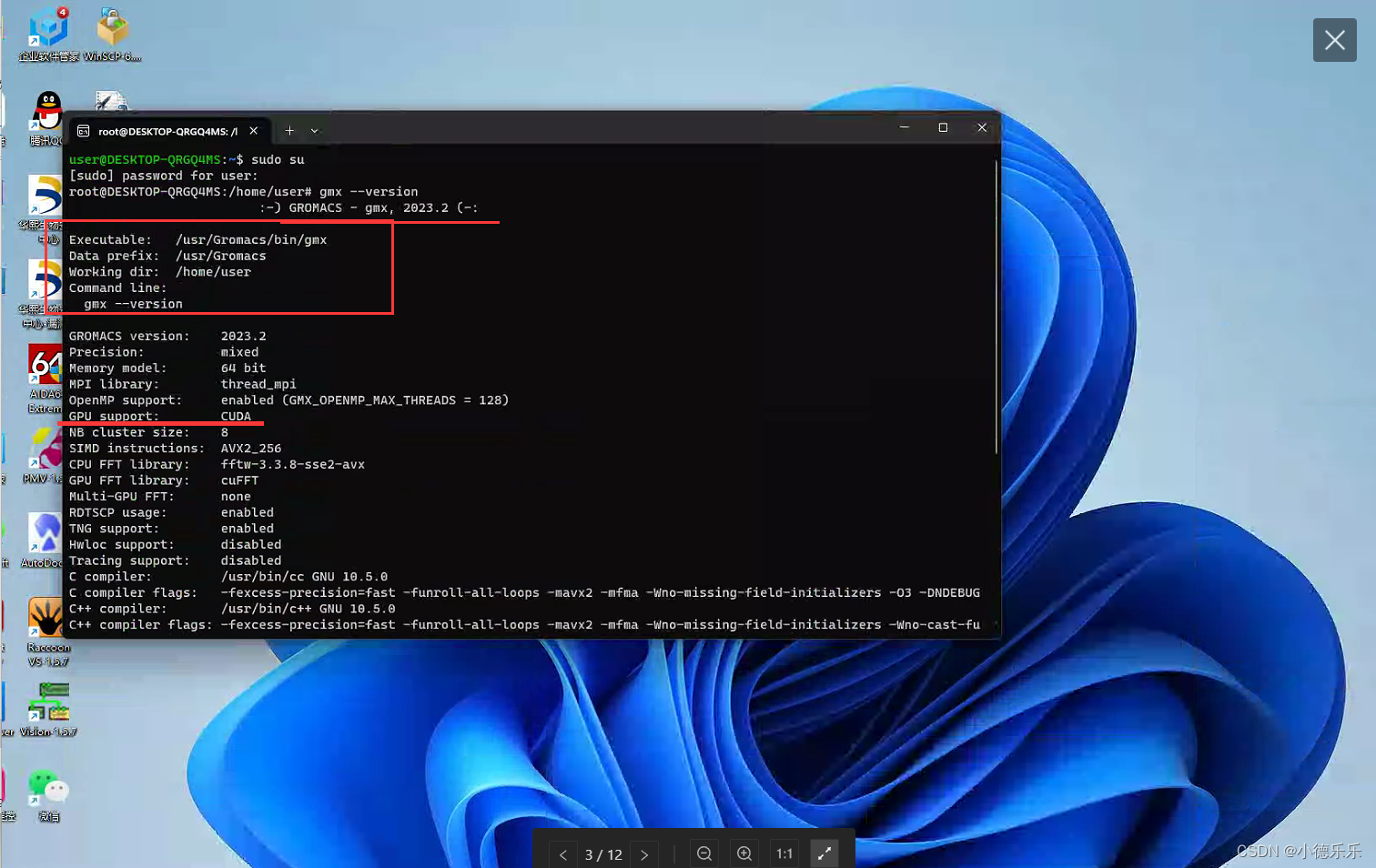
Task: Click the NB cluster size row
Action: (x=149, y=432)
